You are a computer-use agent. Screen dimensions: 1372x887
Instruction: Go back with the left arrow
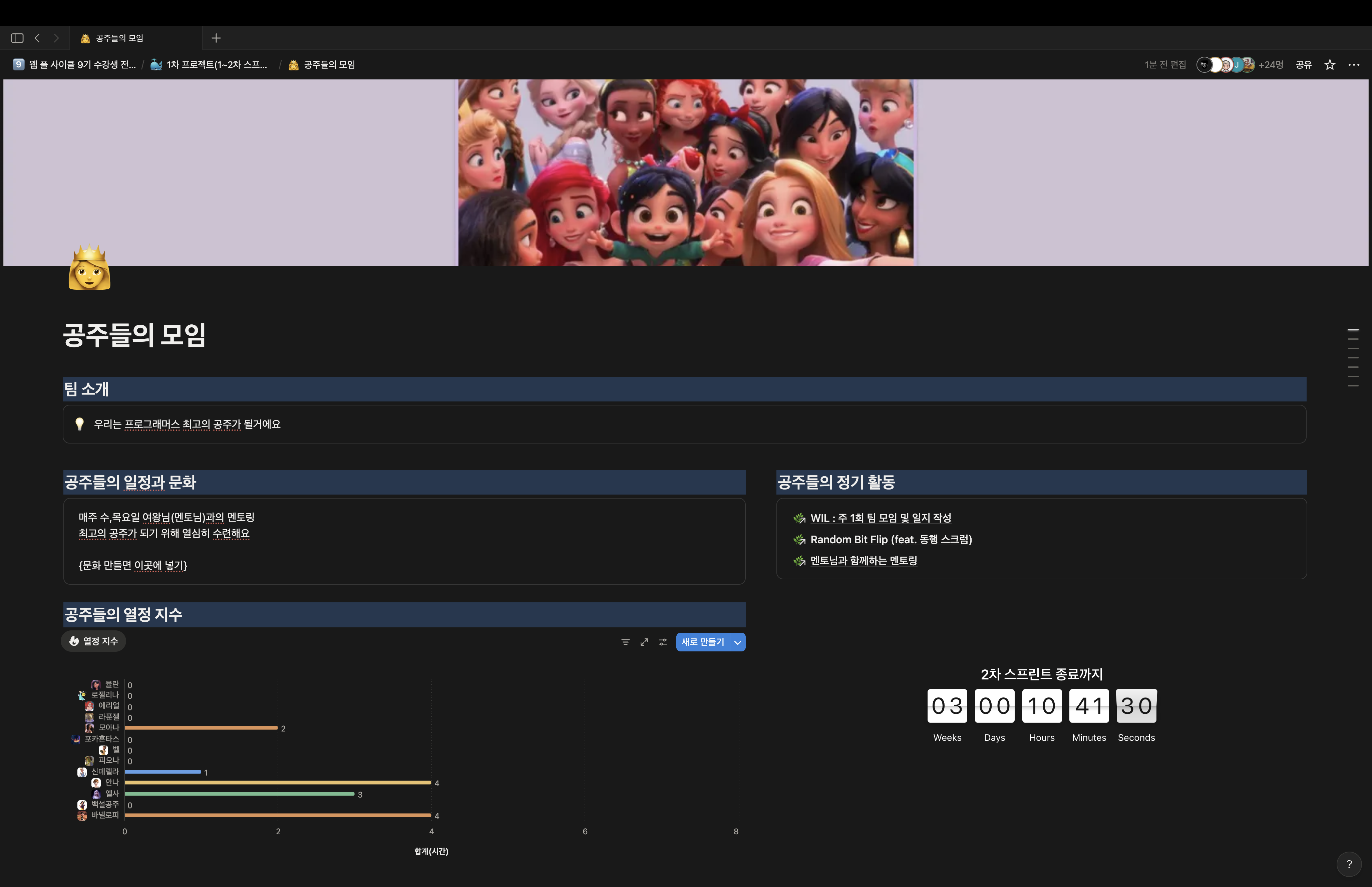(37, 38)
